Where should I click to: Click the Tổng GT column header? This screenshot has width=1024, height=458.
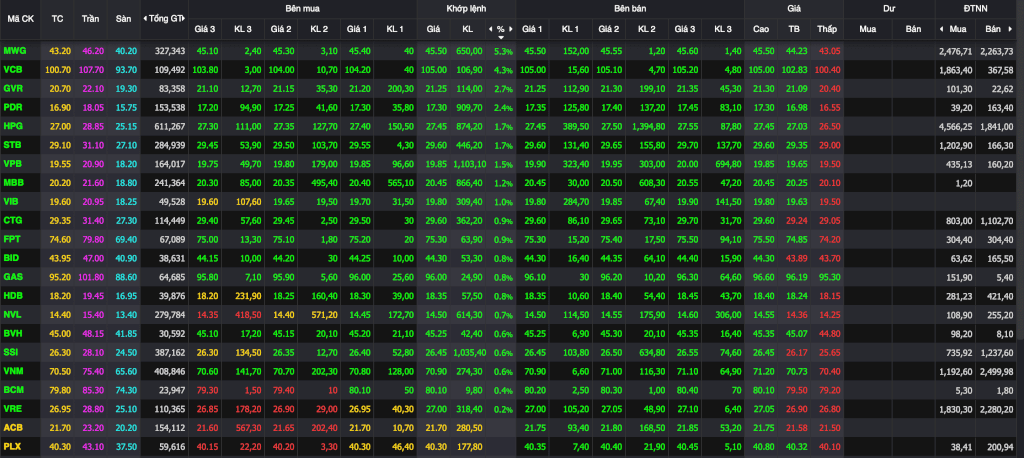tap(165, 18)
